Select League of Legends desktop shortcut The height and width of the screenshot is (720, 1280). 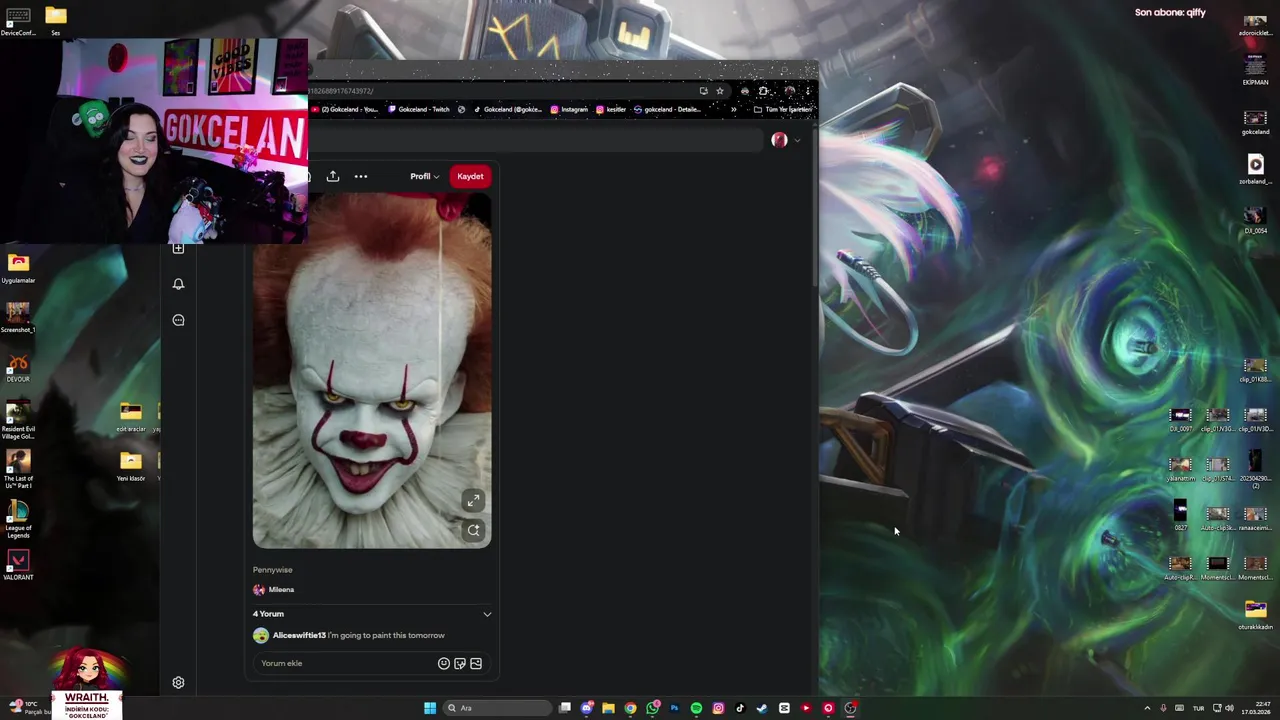pos(18,520)
